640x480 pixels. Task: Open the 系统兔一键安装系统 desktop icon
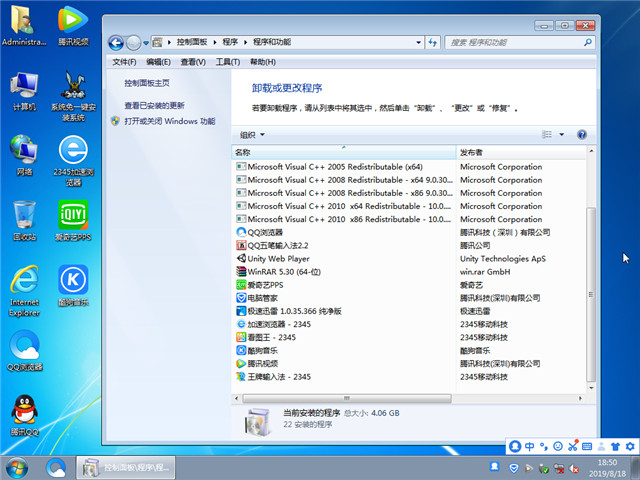pyautogui.click(x=73, y=96)
